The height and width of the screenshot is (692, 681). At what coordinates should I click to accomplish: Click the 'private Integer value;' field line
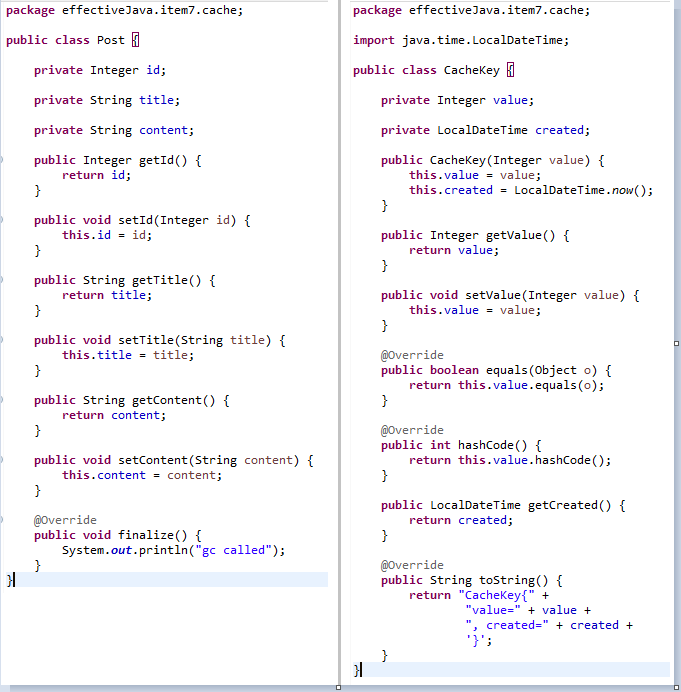458,100
